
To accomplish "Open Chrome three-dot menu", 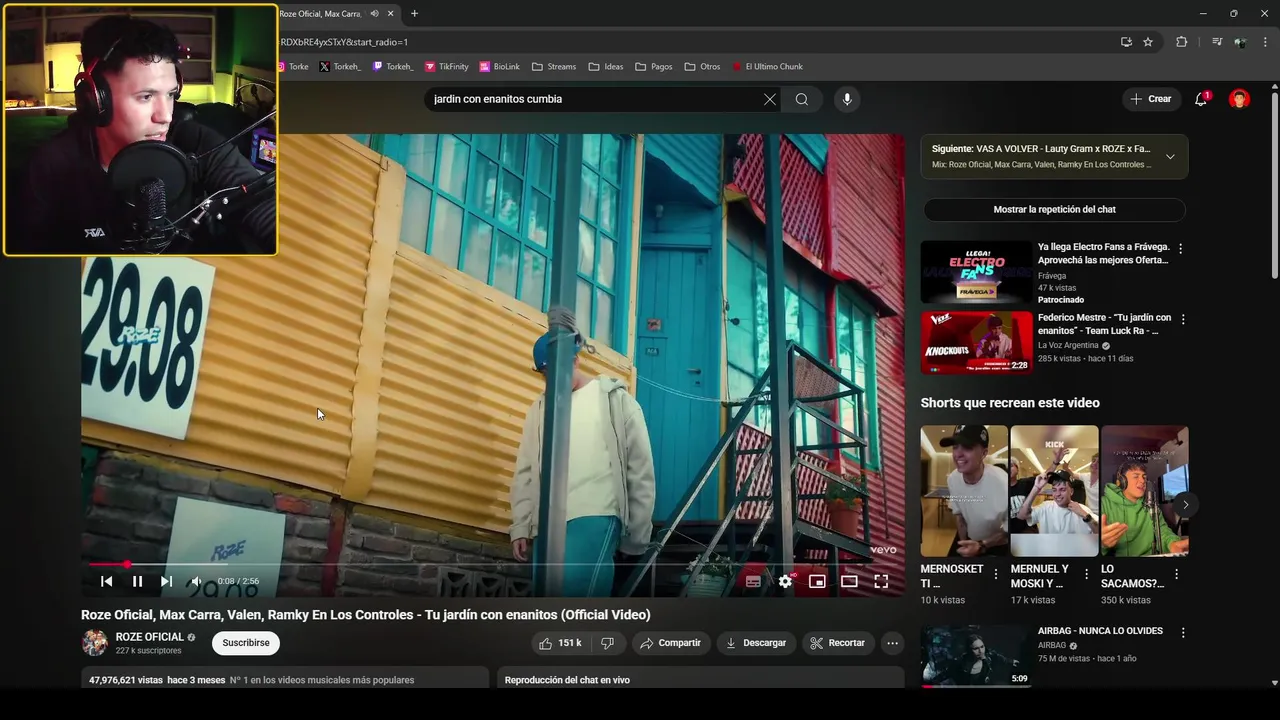I will [x=1265, y=42].
